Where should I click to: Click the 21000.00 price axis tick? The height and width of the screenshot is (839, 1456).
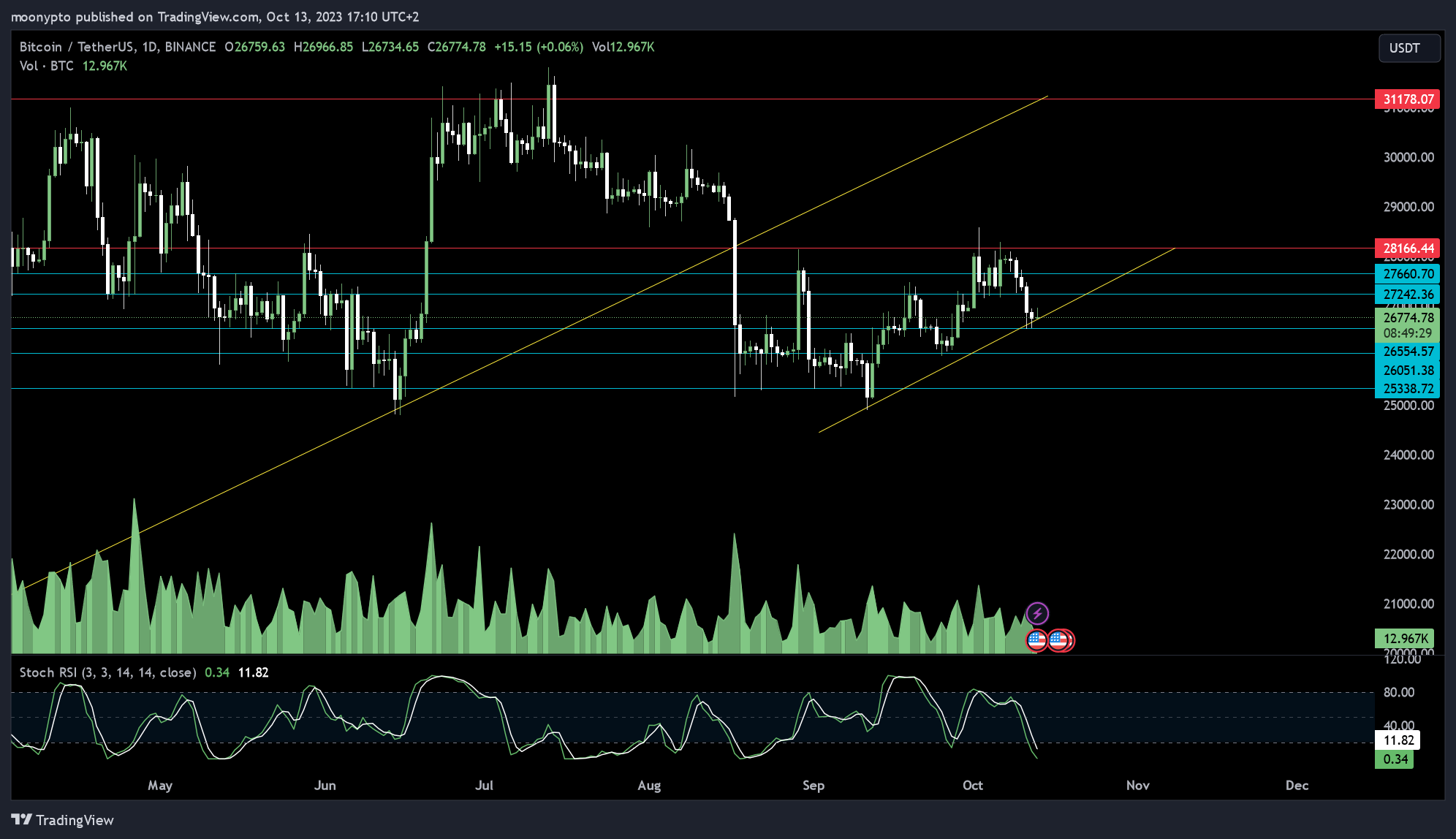point(1408,604)
